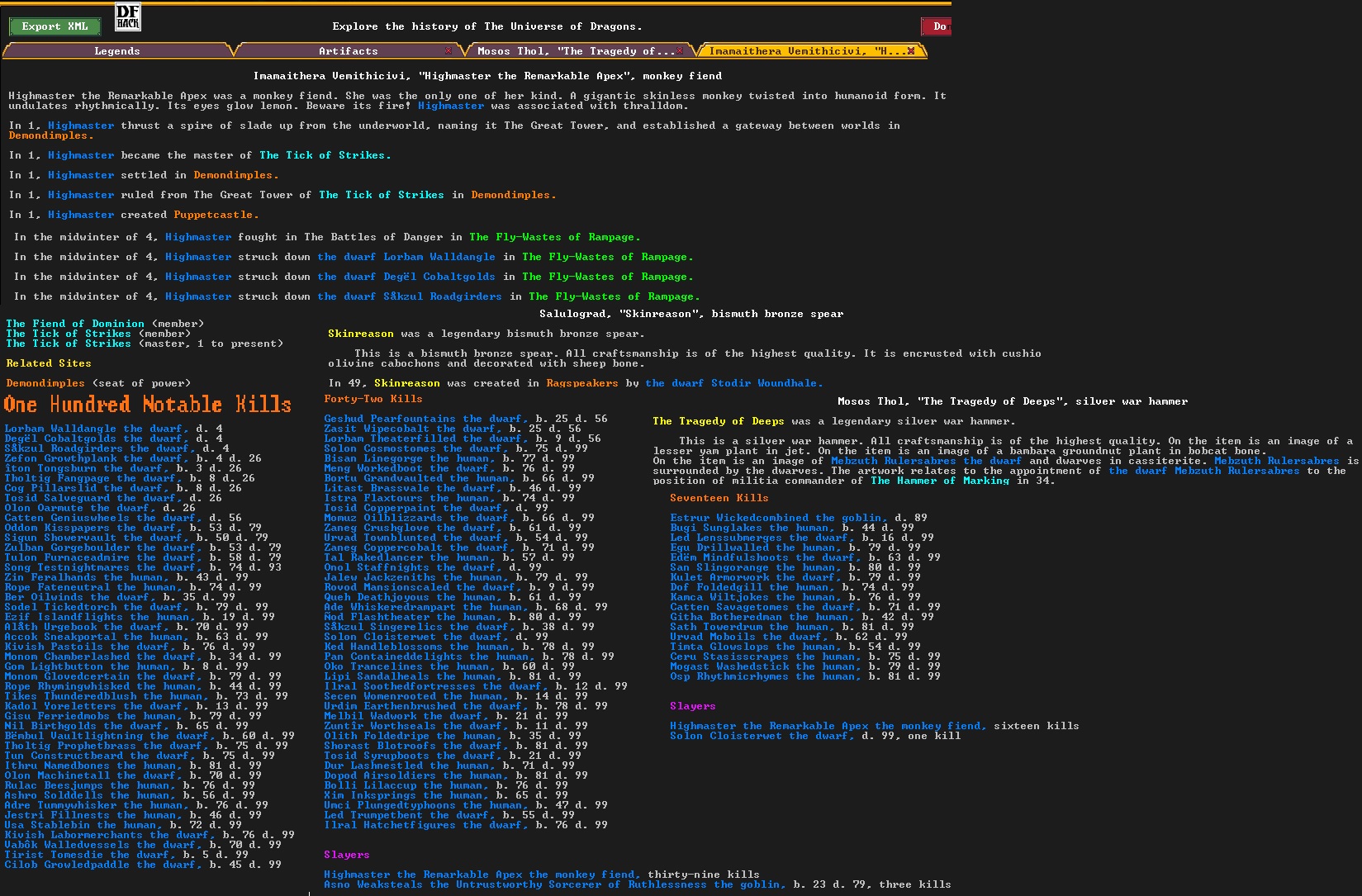
Task: Open Adre Tummywhisker the human kill entry
Action: [135, 805]
